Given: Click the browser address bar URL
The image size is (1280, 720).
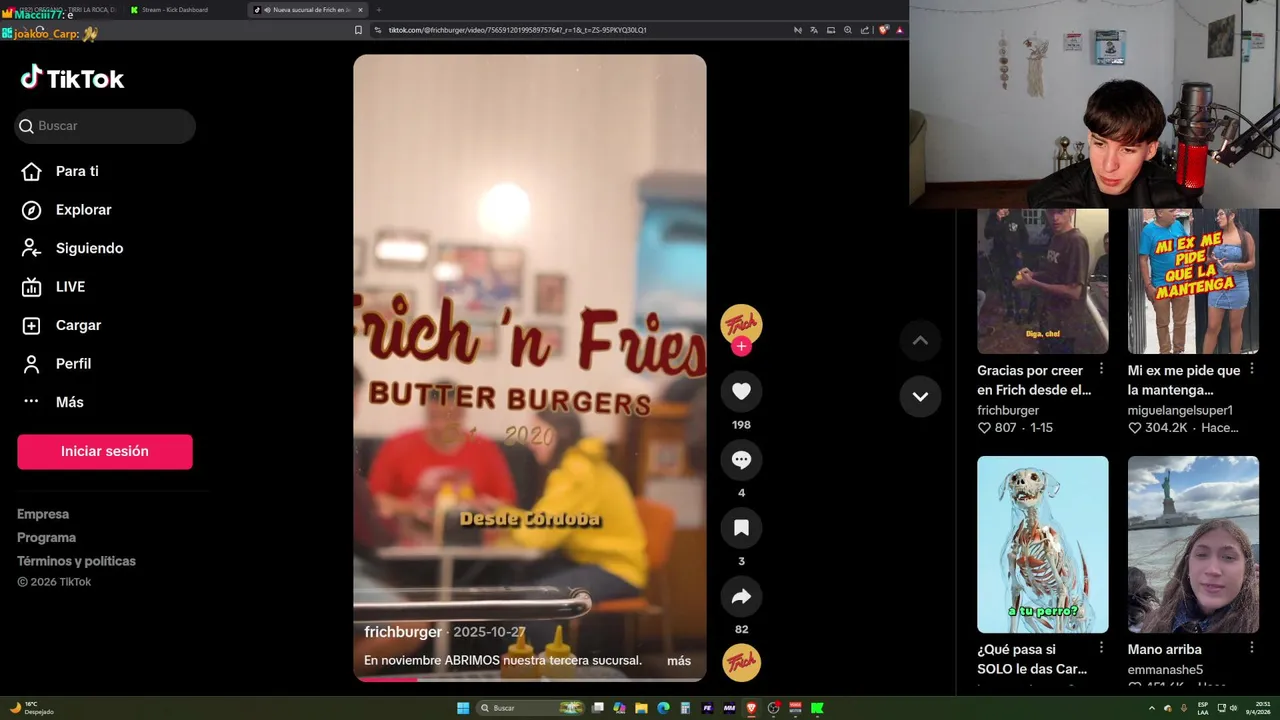Looking at the screenshot, I should 517,30.
